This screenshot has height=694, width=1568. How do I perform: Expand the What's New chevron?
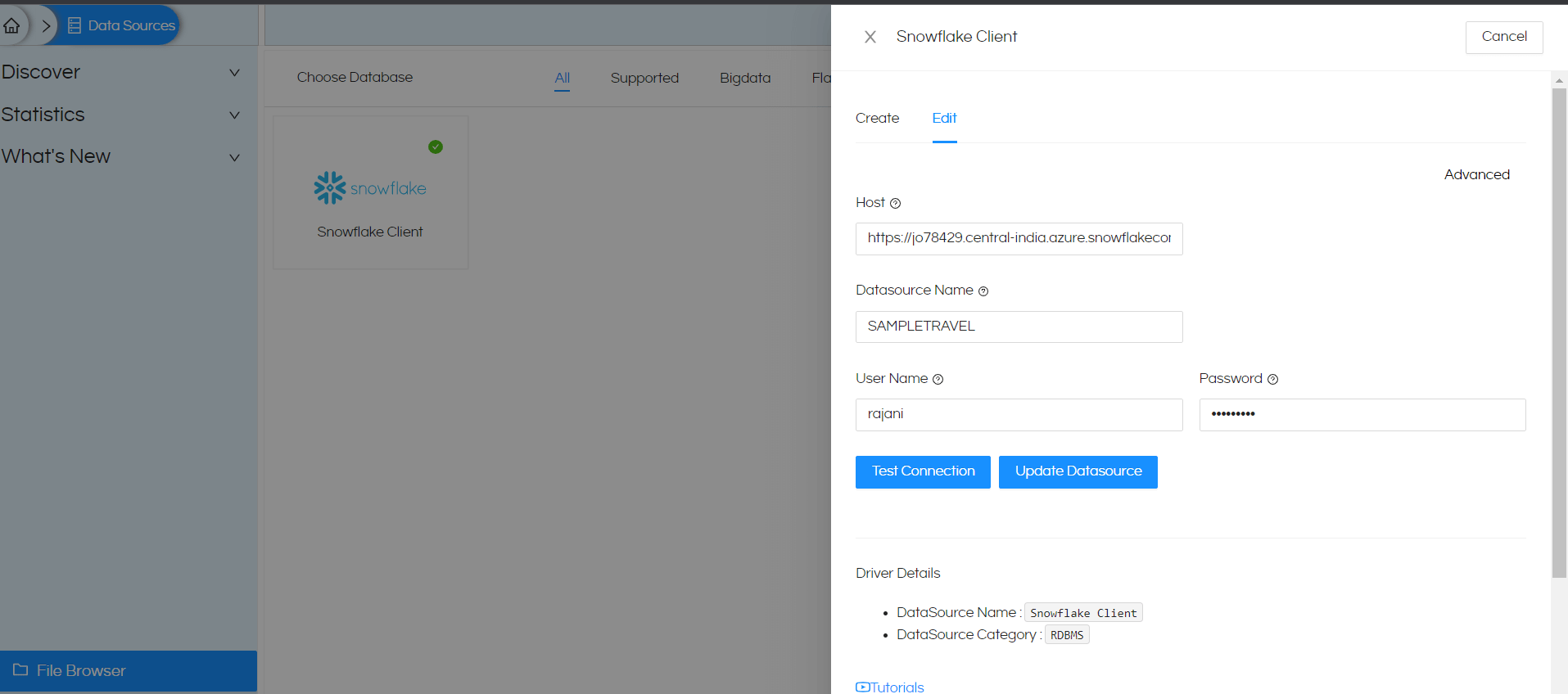coord(234,157)
